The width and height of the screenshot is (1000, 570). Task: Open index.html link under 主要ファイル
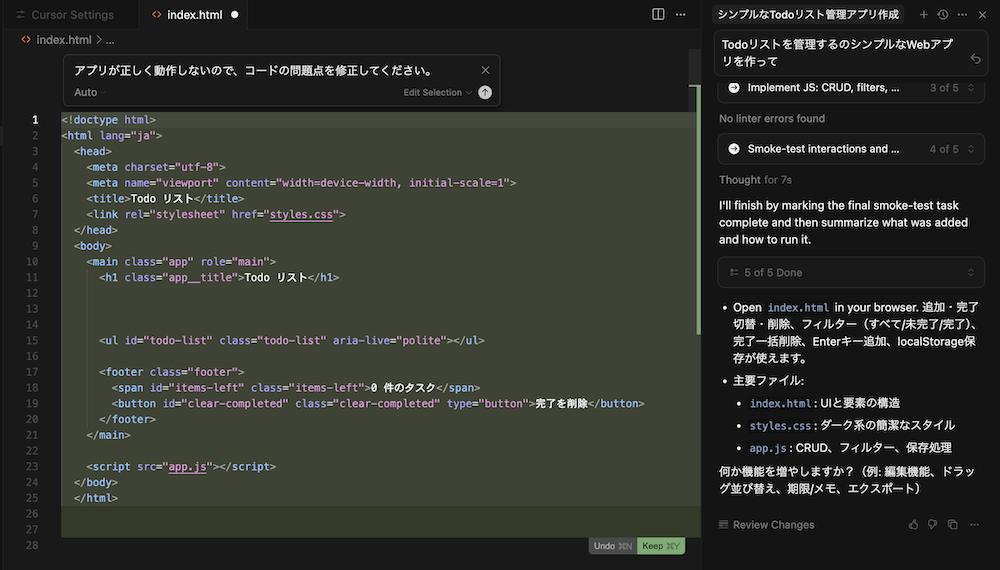780,403
